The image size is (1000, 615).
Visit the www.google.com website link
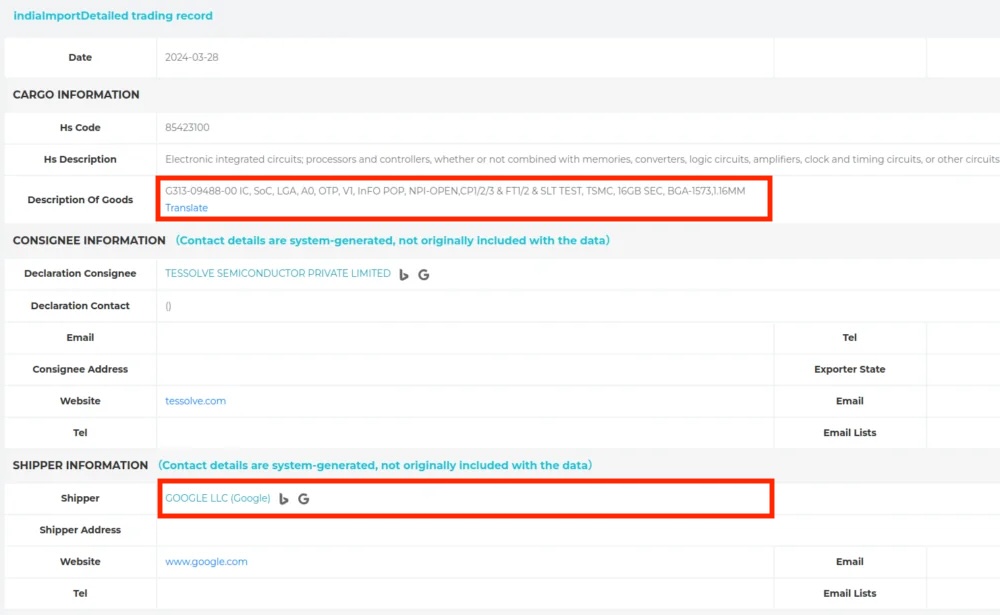tap(206, 562)
